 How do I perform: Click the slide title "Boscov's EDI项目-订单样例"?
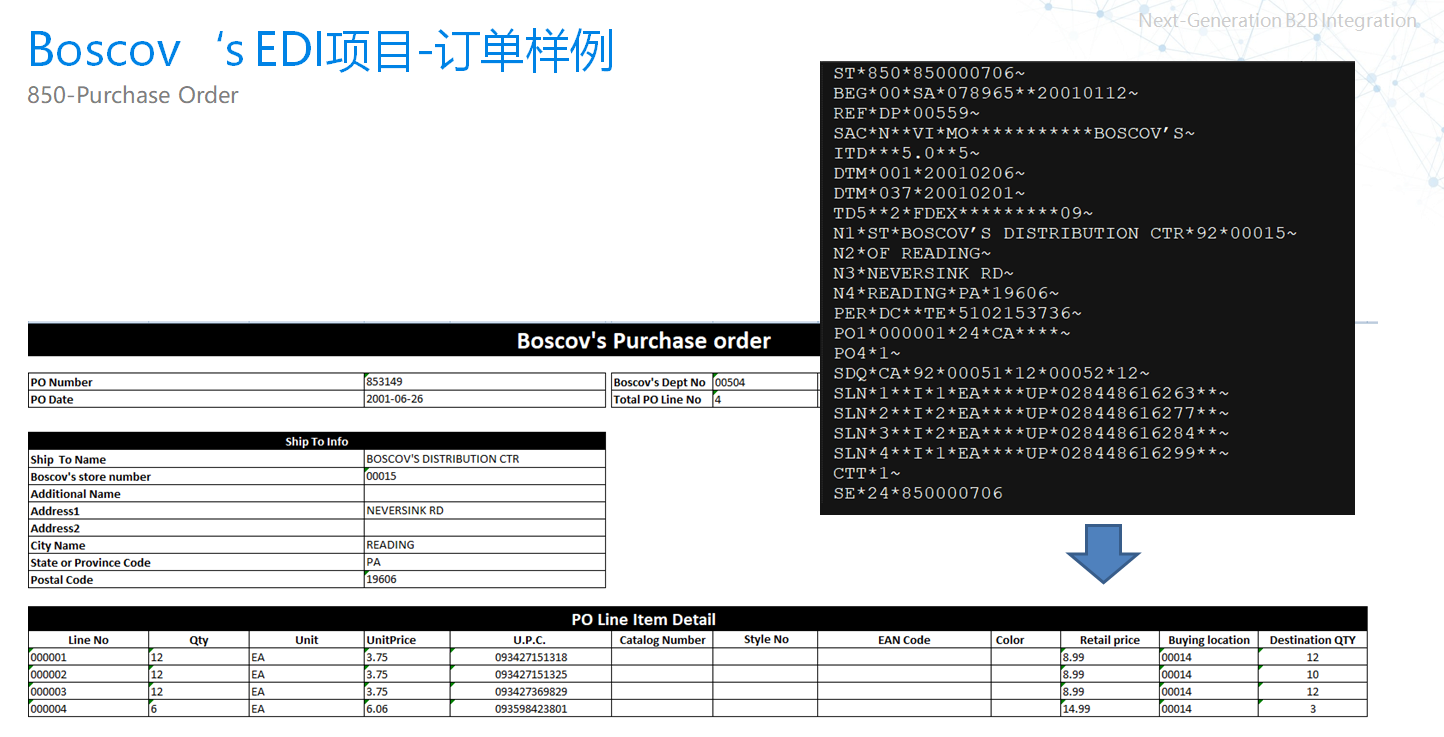pos(320,50)
